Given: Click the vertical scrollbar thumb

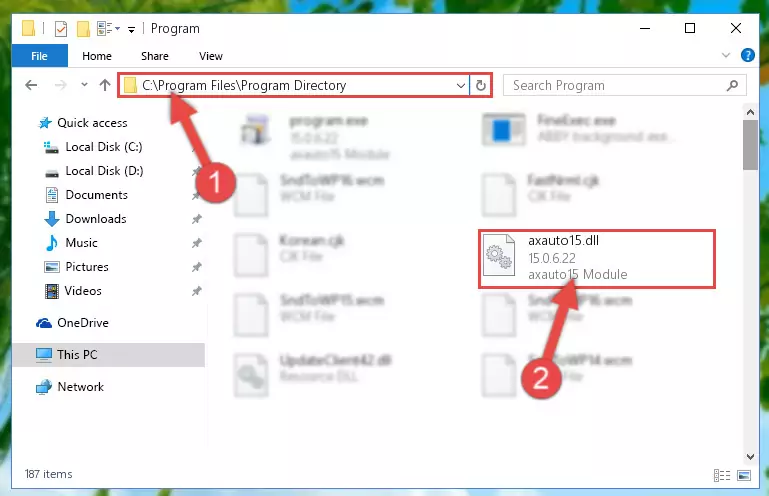Looking at the screenshot, I should (x=750, y=145).
